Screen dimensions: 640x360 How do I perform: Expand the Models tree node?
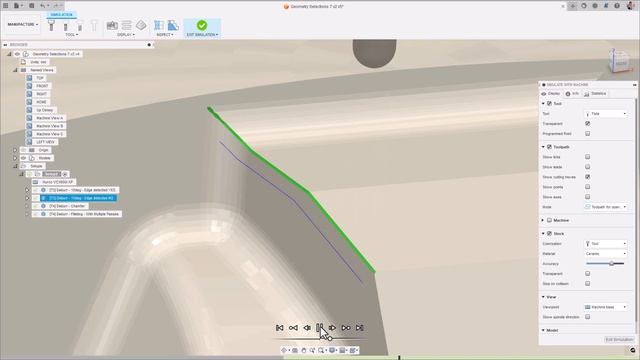pos(15,158)
